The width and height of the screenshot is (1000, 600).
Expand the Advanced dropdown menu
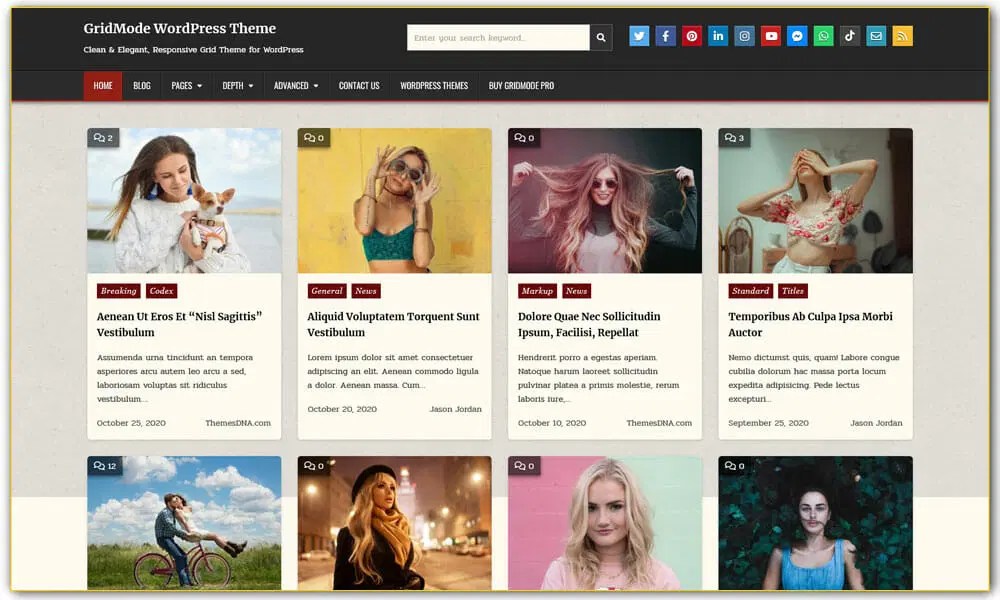[x=295, y=85]
